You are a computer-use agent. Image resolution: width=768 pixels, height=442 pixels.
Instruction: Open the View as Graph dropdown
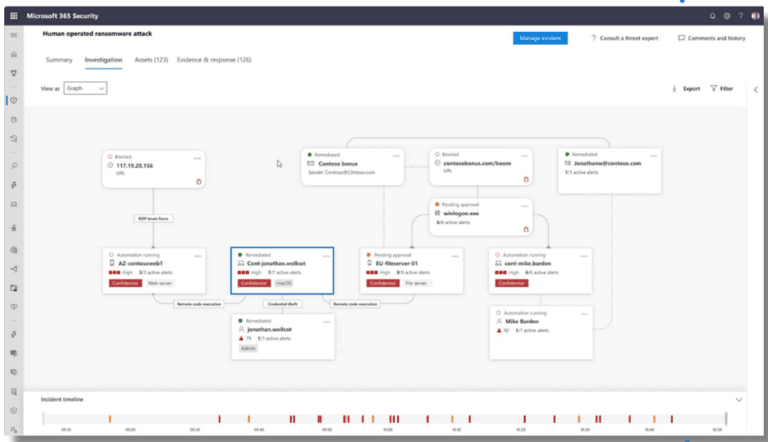click(86, 88)
